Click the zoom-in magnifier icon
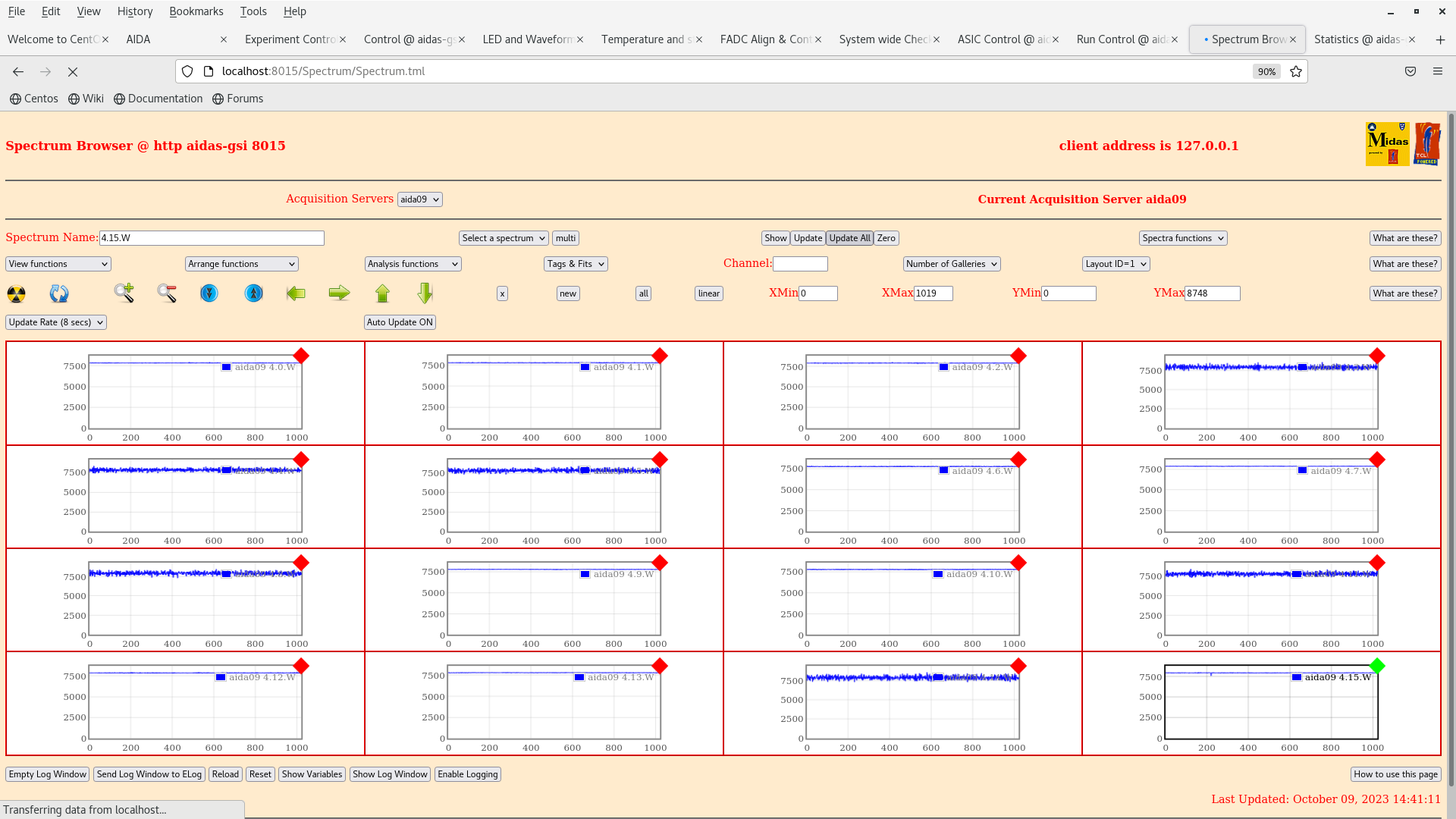 tap(124, 293)
